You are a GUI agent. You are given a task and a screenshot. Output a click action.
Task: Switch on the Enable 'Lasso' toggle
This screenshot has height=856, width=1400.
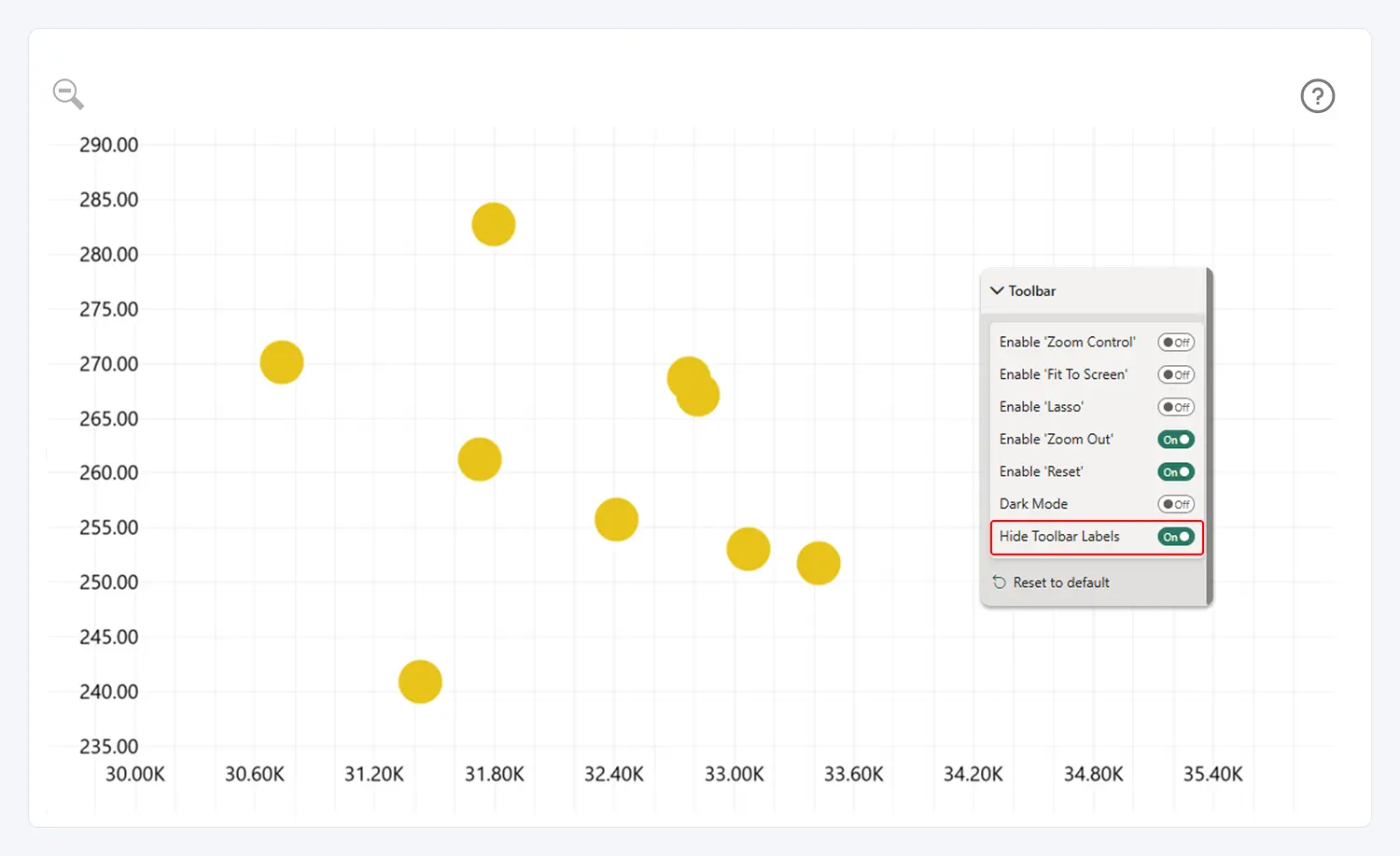[x=1175, y=407]
